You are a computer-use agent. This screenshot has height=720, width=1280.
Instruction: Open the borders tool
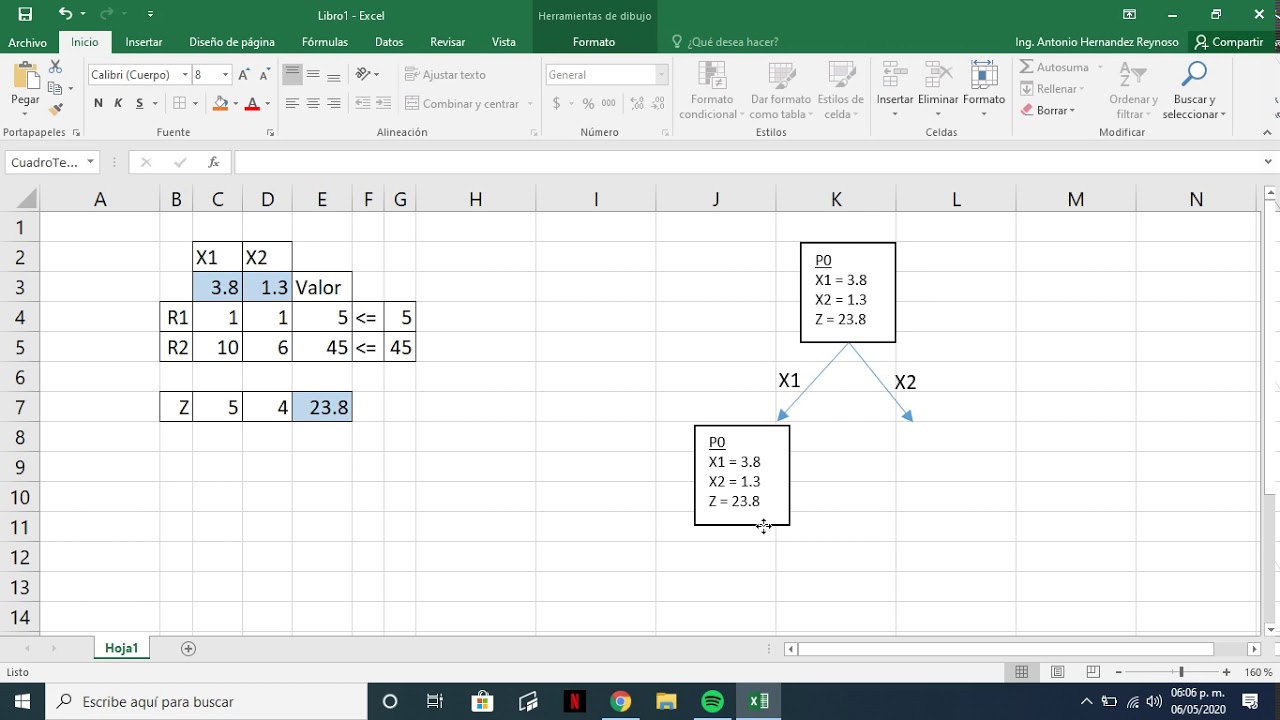180,103
